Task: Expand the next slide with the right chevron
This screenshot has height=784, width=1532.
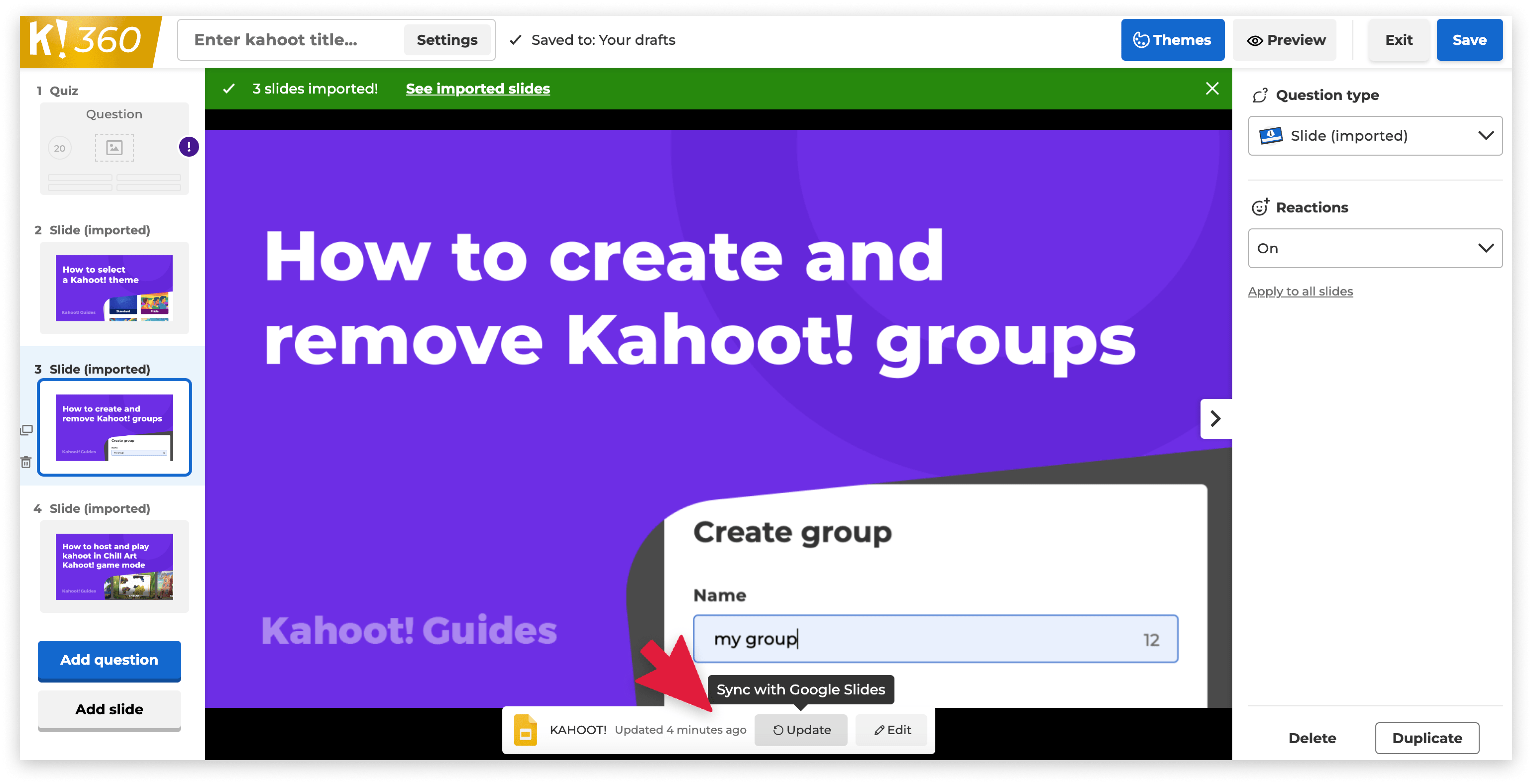Action: [1216, 419]
